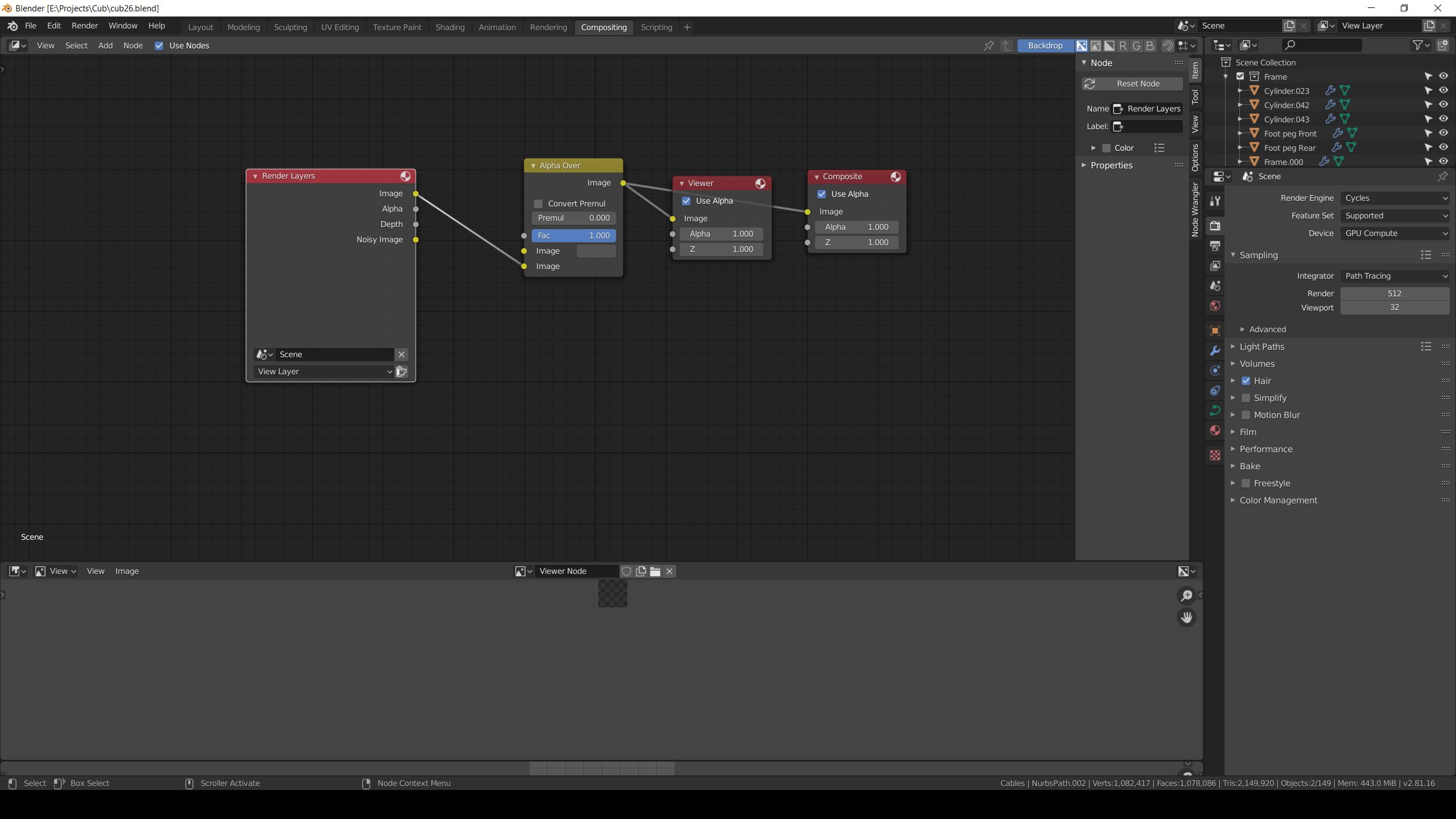Open the Render Engine dropdown
1456x819 pixels.
tap(1395, 198)
